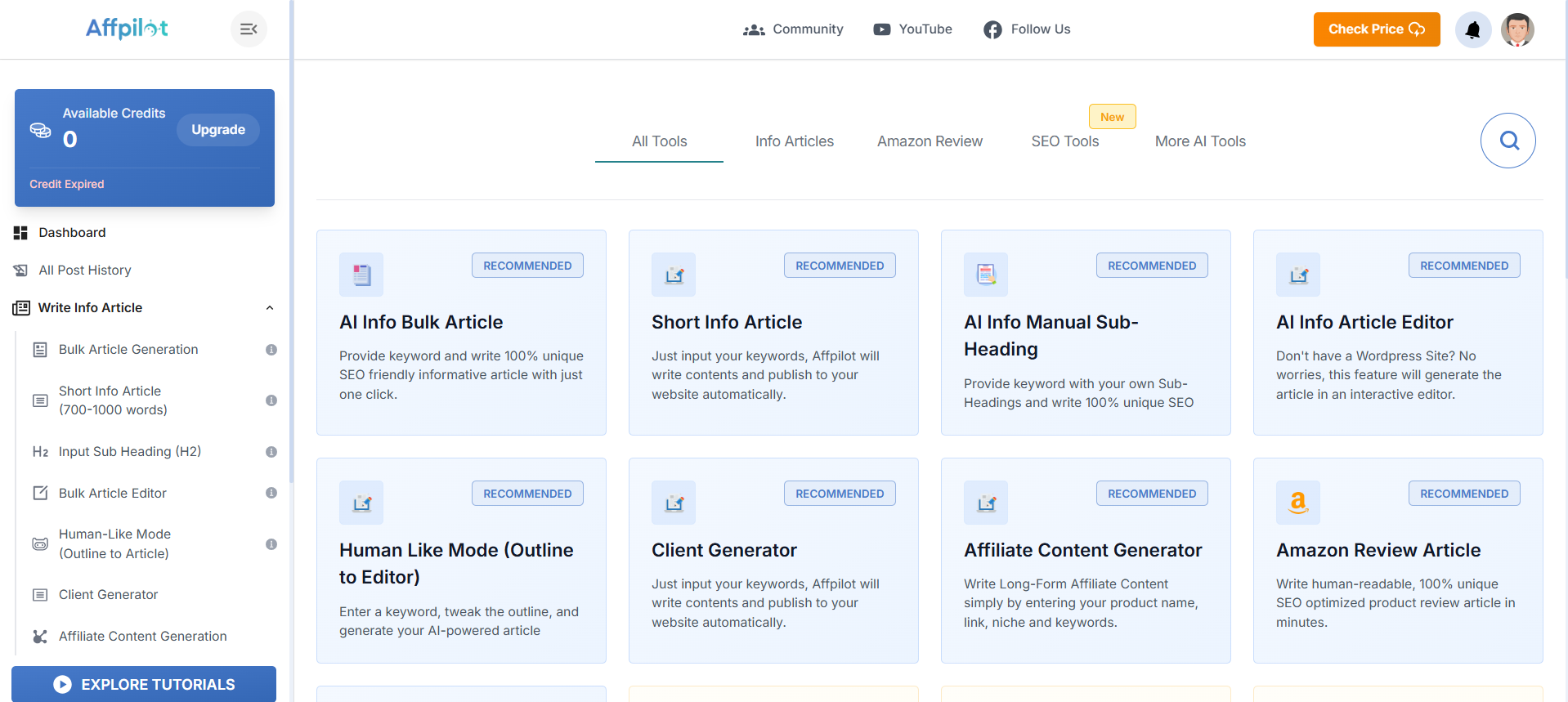Switch to the All Tools tab

[x=659, y=141]
